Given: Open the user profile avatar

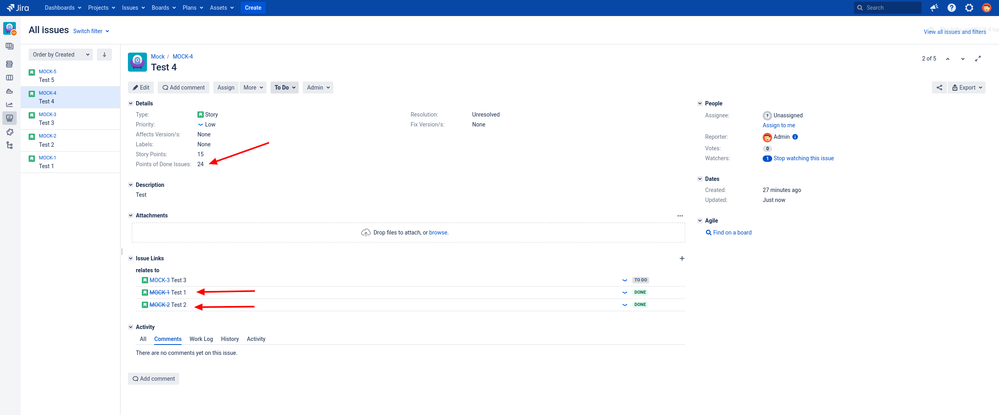Looking at the screenshot, I should click(x=986, y=8).
